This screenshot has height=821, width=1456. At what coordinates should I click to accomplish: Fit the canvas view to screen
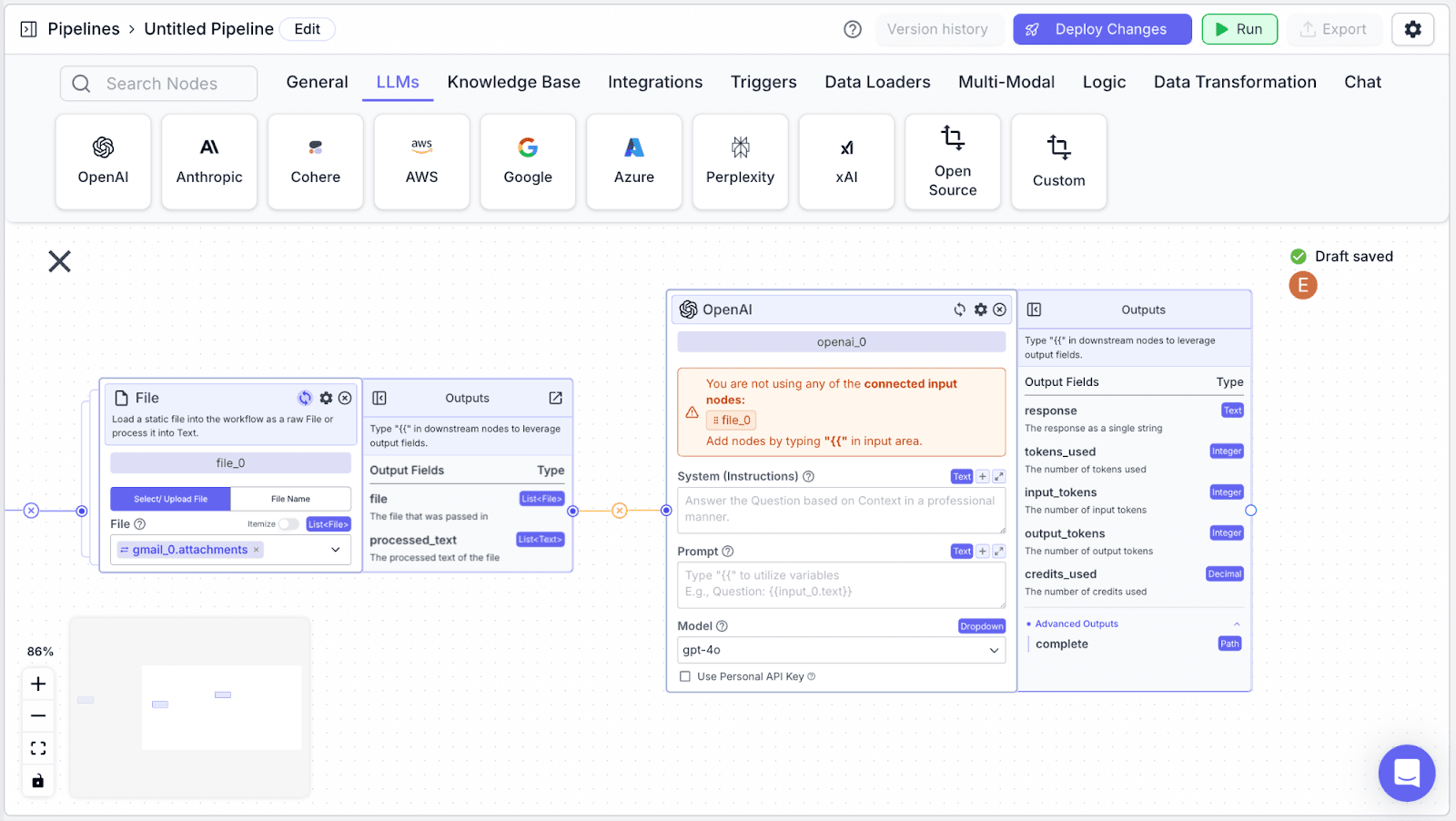coord(38,748)
